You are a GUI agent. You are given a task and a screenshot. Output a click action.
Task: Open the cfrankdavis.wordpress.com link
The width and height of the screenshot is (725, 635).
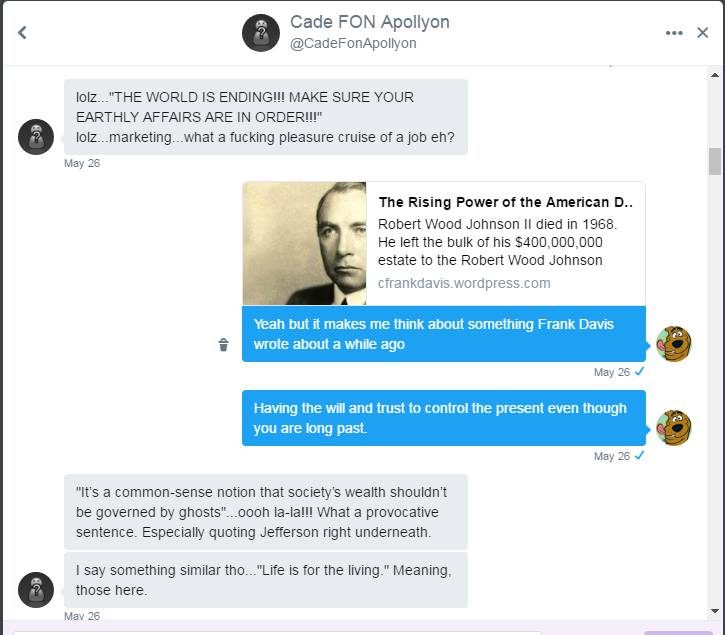pyautogui.click(x=464, y=283)
